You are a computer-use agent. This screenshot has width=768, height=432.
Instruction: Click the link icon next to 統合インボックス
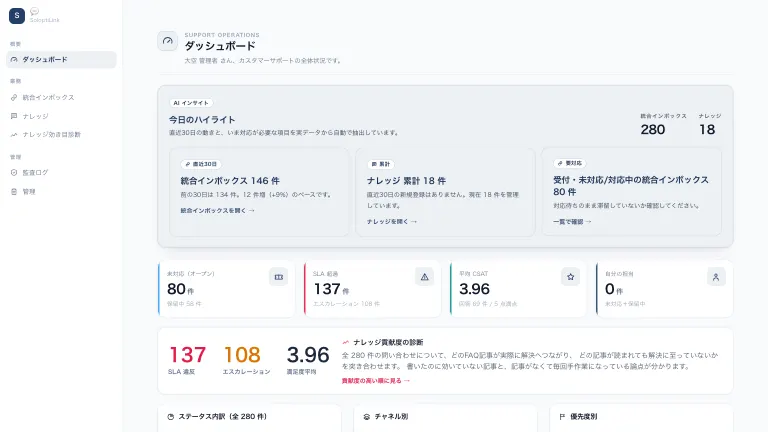14,97
